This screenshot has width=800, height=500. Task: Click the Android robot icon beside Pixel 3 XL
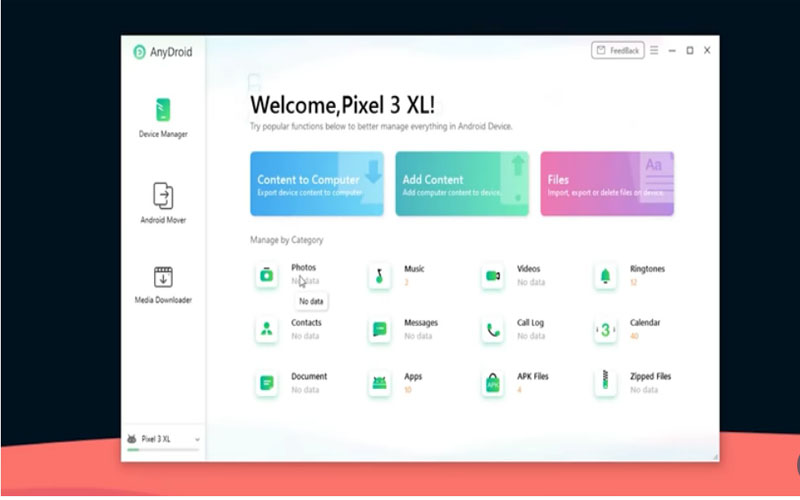[x=132, y=439]
